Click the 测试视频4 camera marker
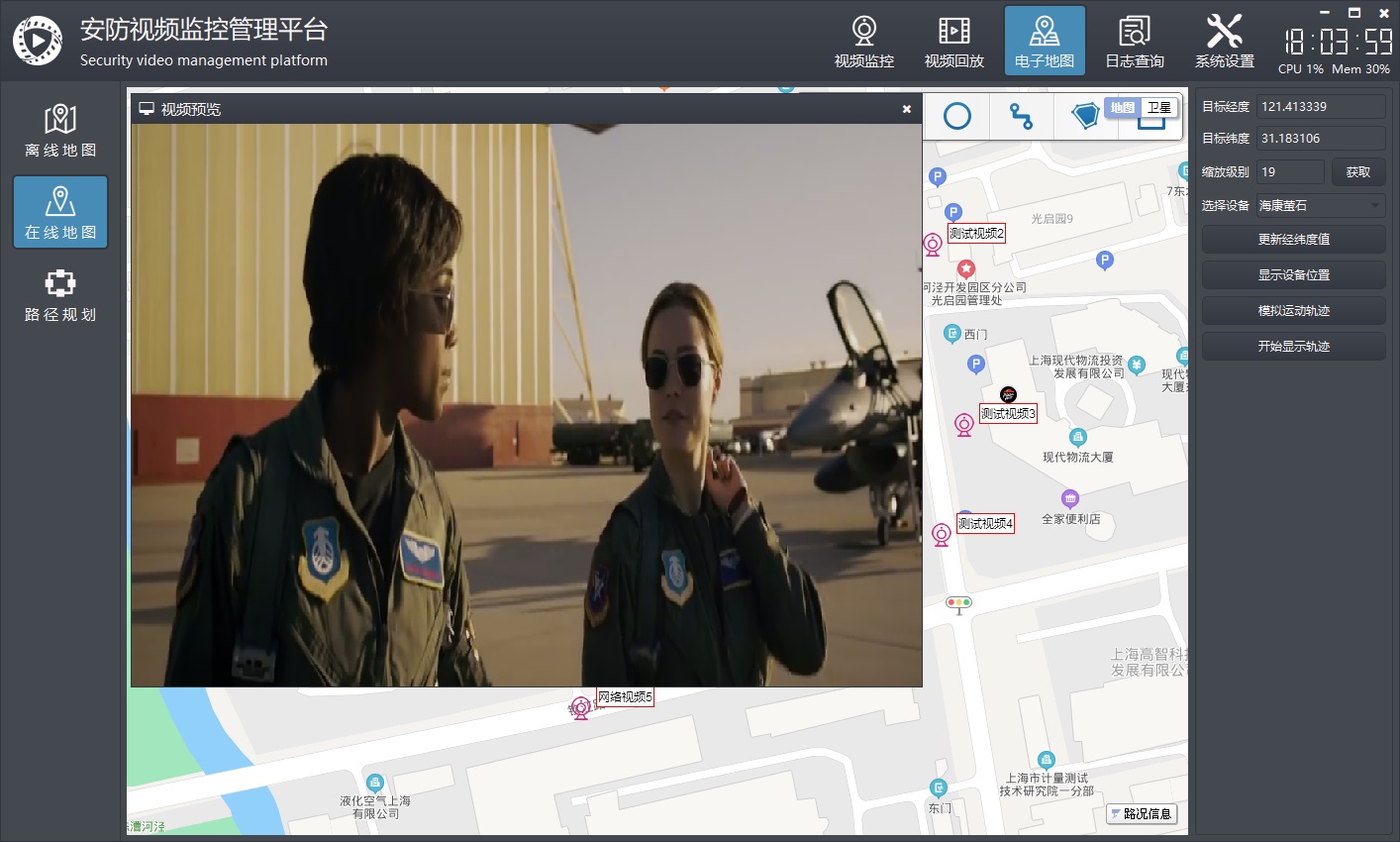 942,535
